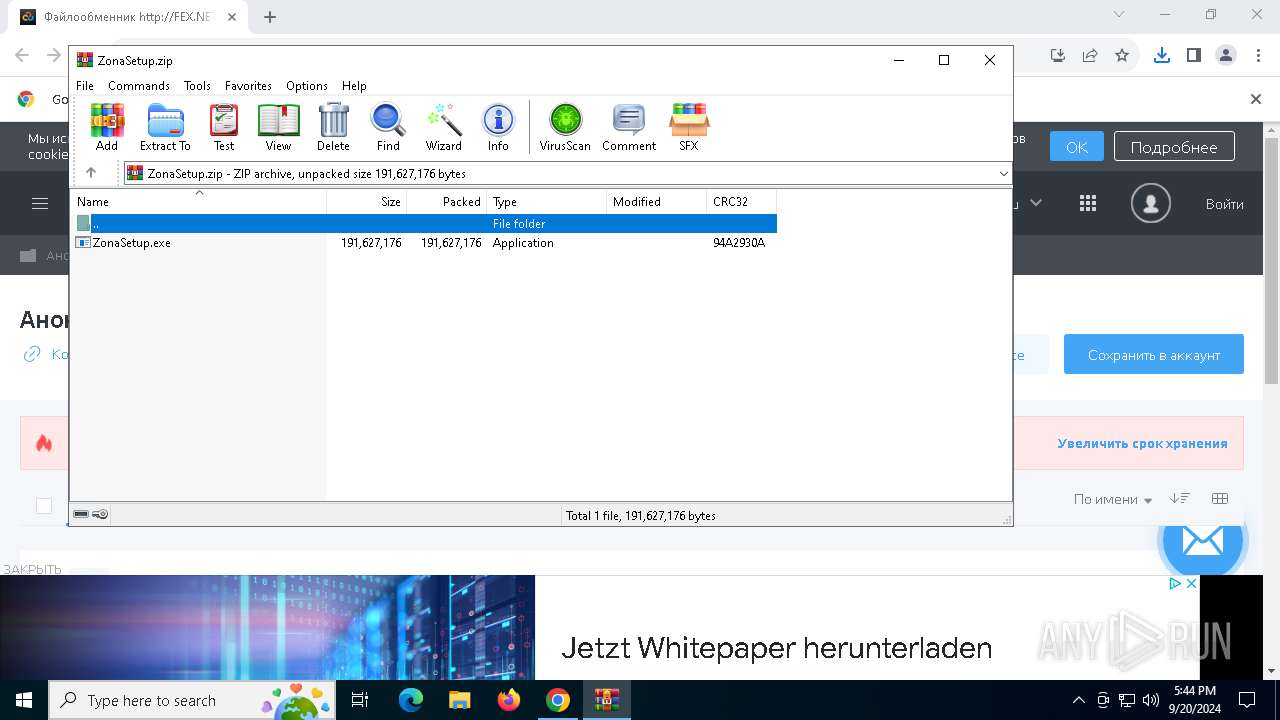Screen dimensions: 1280x720
Task: Open Microsoft Edge from taskbar
Action: pyautogui.click(x=411, y=700)
